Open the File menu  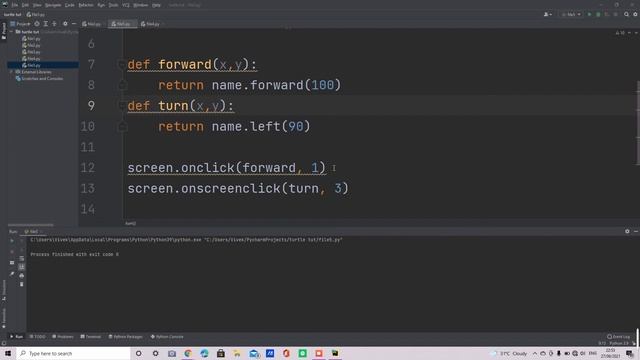tap(15, 5)
